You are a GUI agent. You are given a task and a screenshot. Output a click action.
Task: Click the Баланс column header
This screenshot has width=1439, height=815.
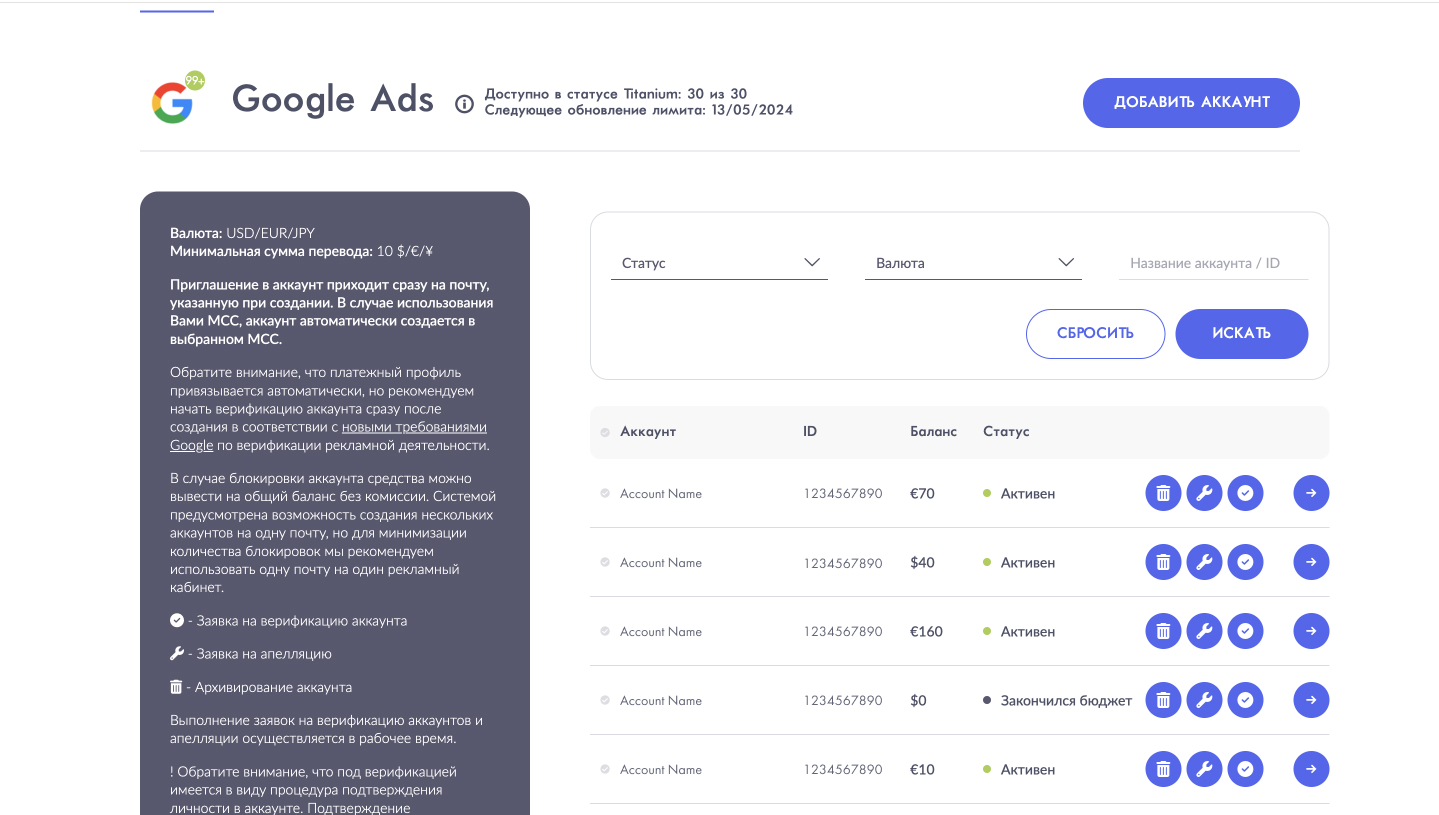point(933,431)
